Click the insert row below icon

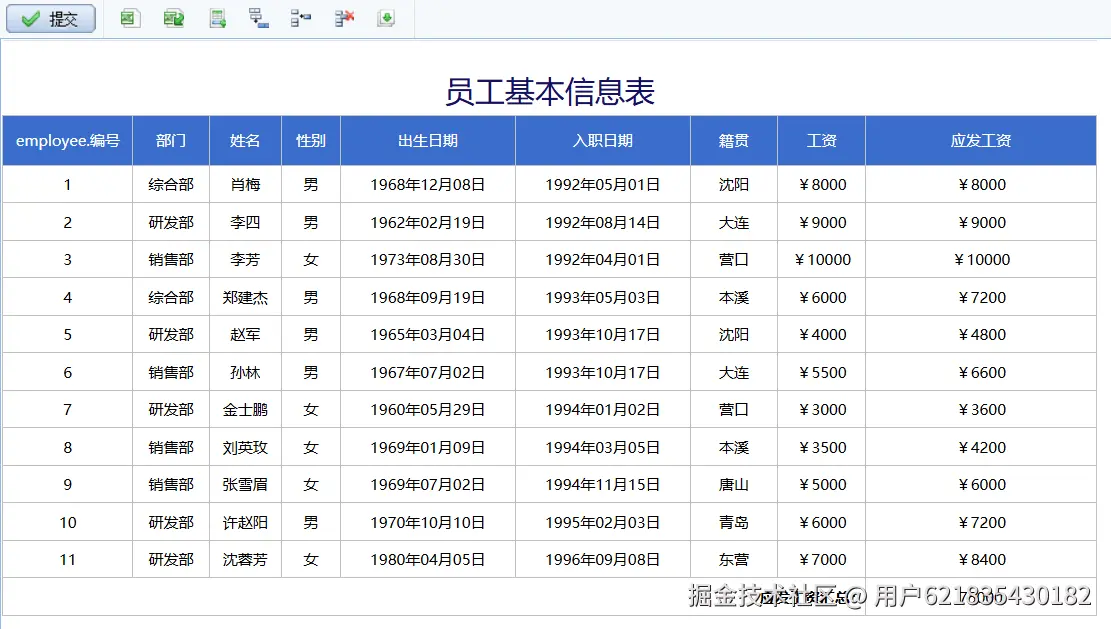(x=259, y=18)
